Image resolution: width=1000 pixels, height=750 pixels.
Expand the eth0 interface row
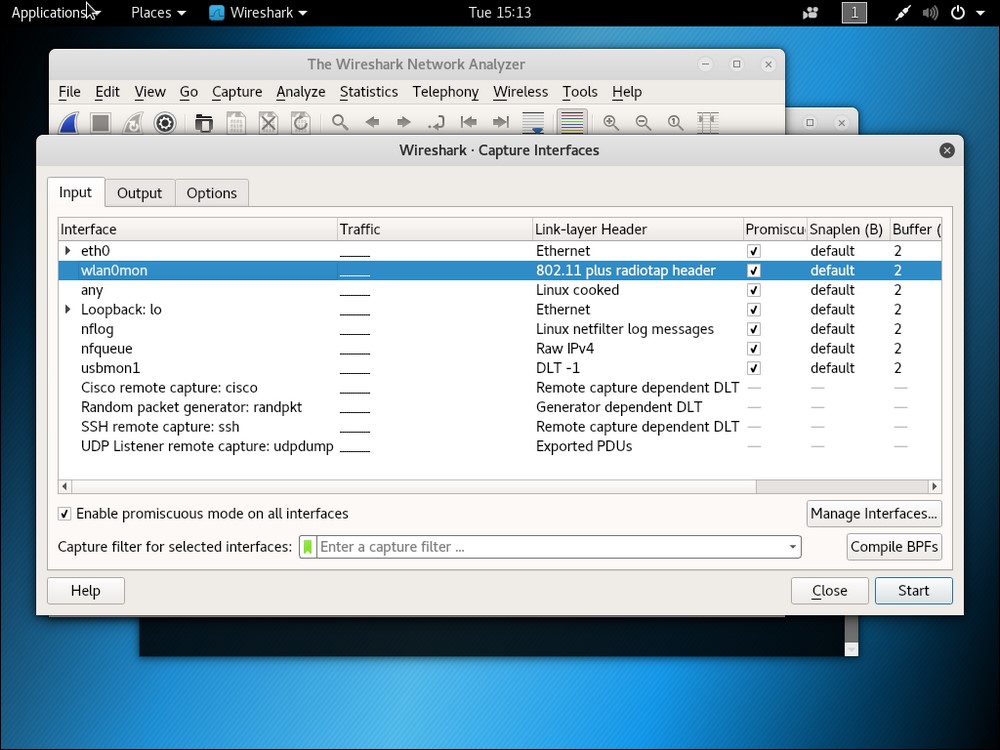pyautogui.click(x=68, y=251)
